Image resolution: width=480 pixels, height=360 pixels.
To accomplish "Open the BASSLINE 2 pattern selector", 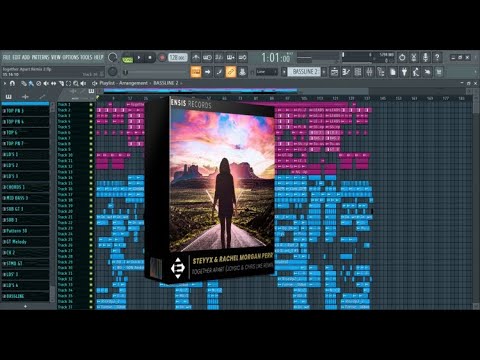I will click(304, 72).
